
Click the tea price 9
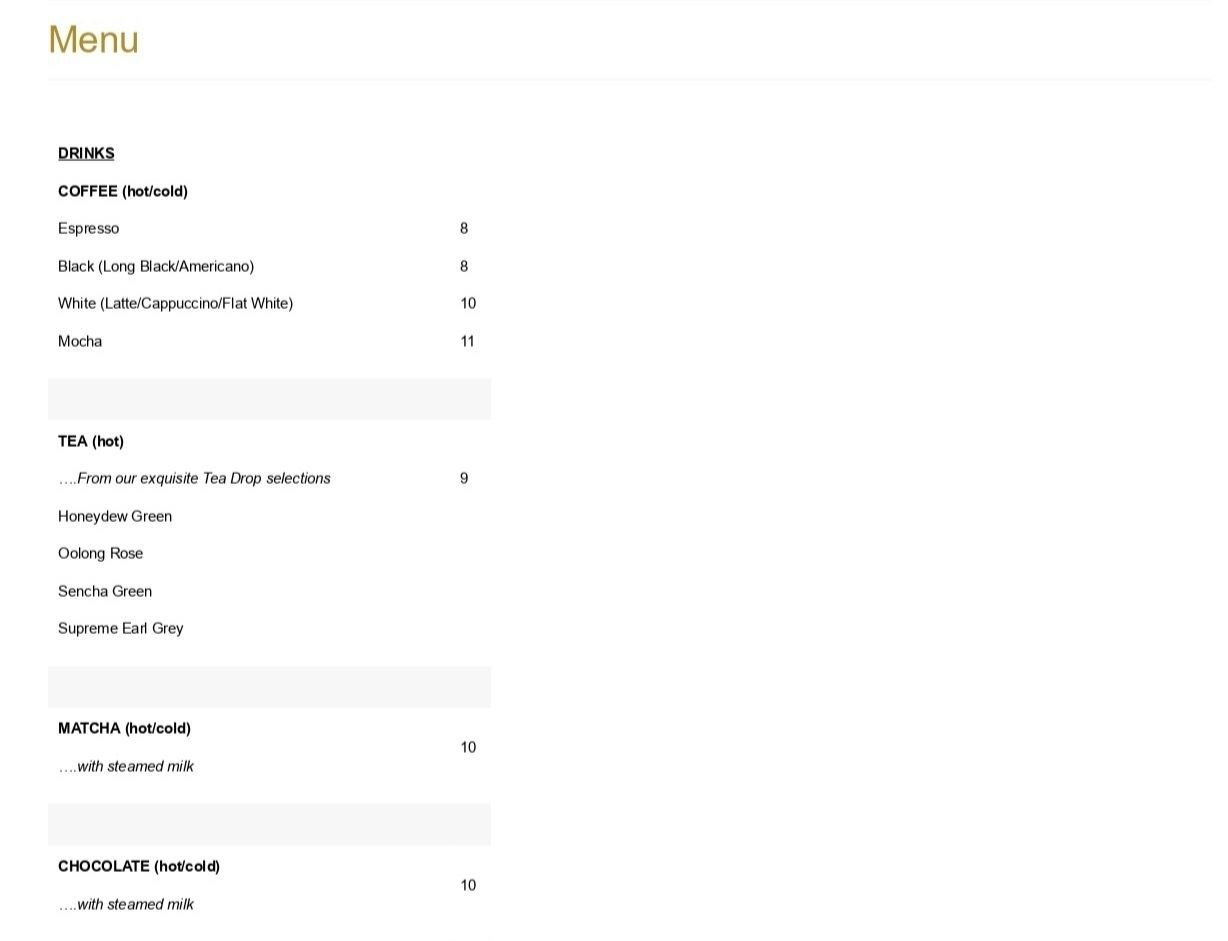click(x=464, y=478)
